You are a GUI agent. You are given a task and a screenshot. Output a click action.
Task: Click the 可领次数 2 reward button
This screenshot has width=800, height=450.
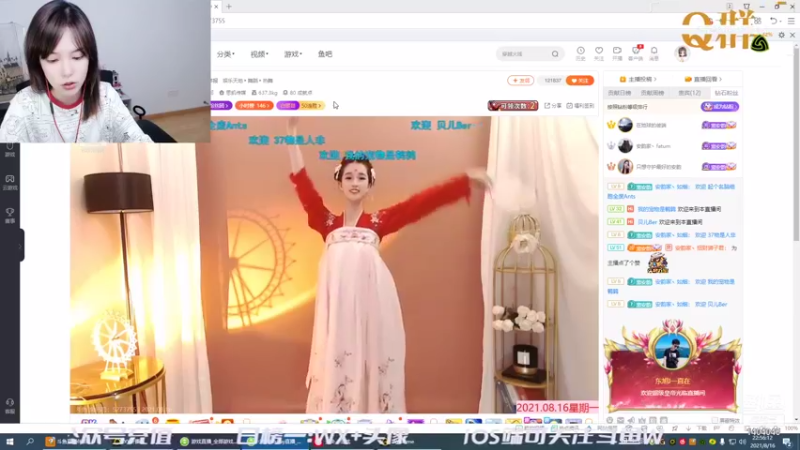pos(513,106)
